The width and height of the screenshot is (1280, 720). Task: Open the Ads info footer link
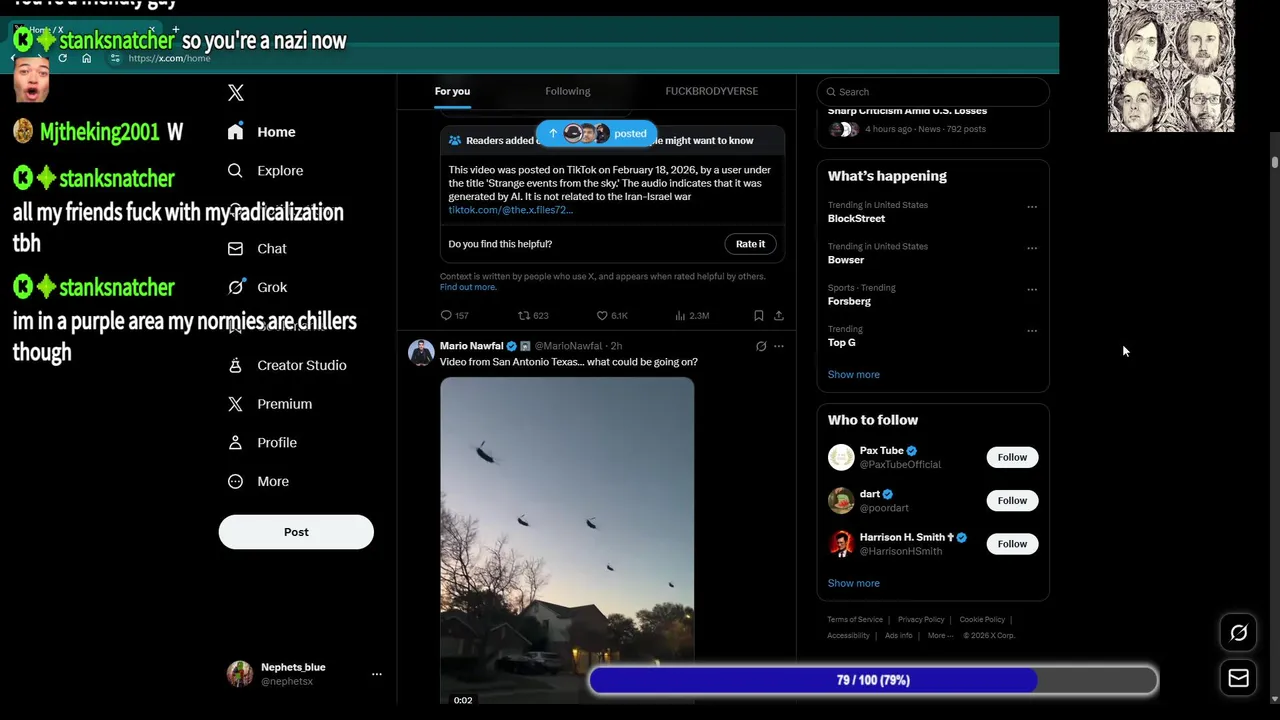pos(898,636)
